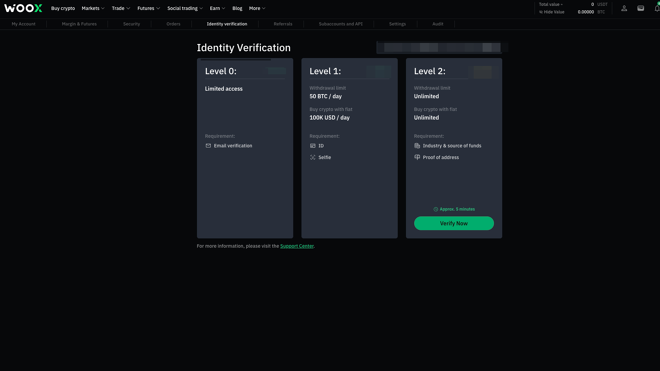
Task: Select the Referrals tab
Action: pyautogui.click(x=283, y=24)
